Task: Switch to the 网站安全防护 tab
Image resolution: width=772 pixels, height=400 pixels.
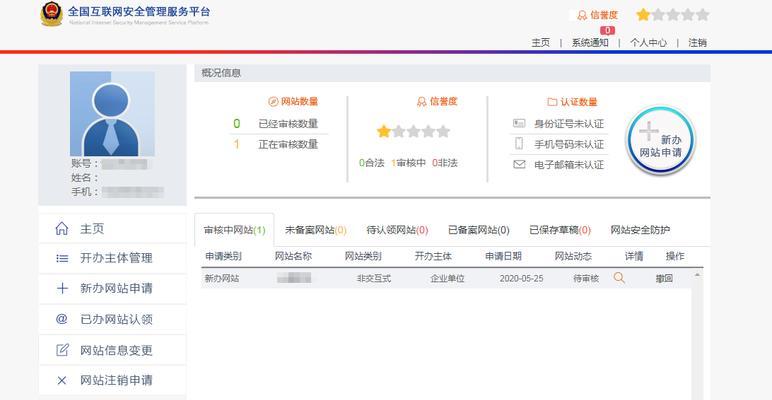Action: [x=640, y=230]
